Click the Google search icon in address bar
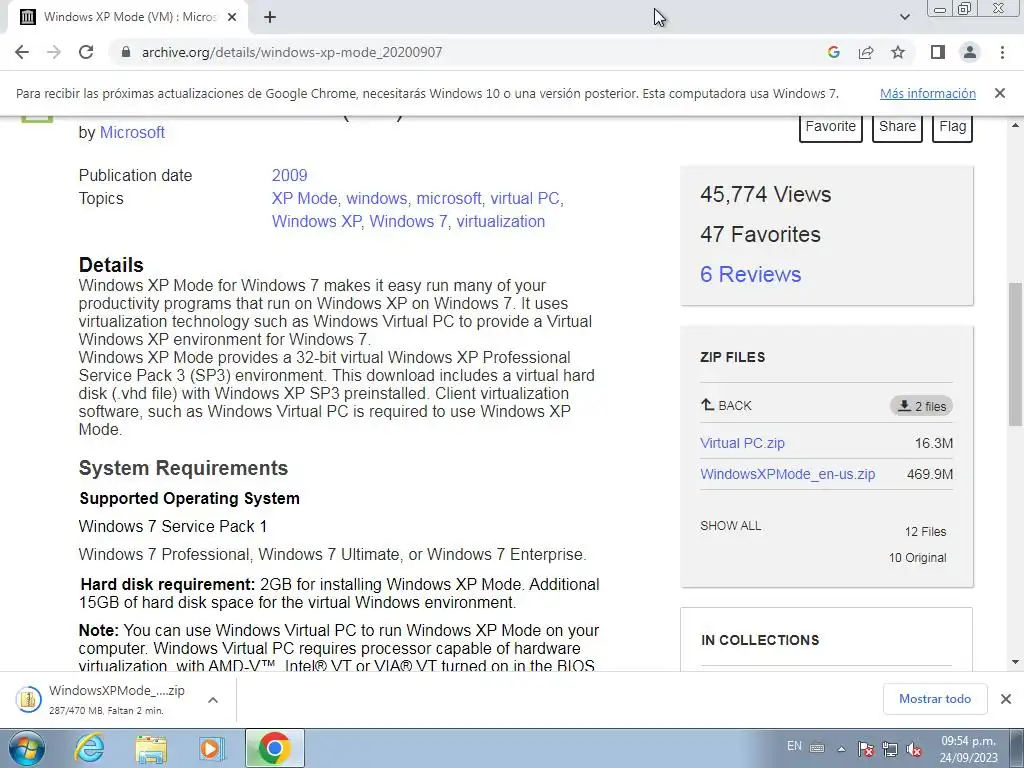 point(833,52)
